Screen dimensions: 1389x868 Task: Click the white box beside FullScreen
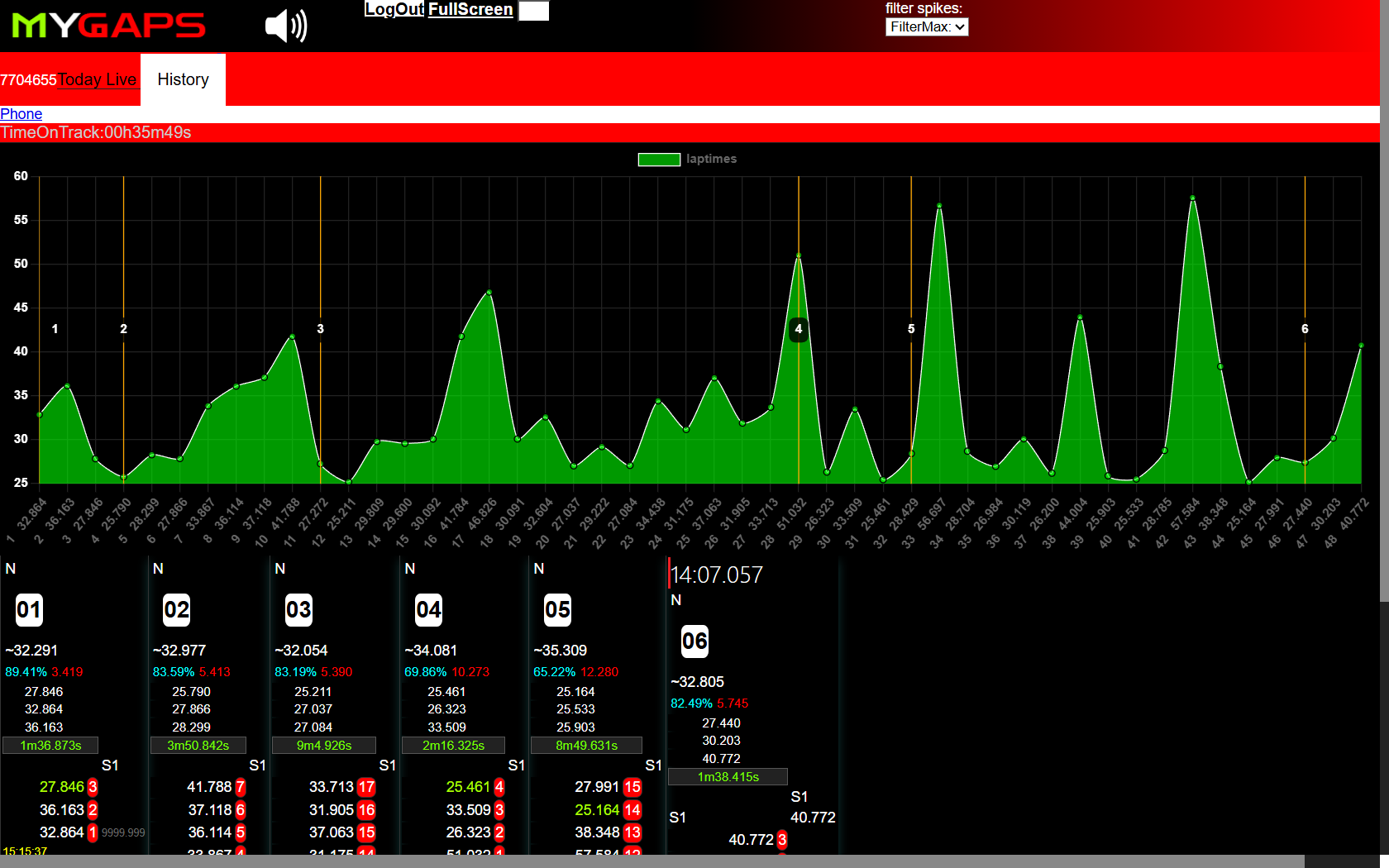tap(533, 11)
